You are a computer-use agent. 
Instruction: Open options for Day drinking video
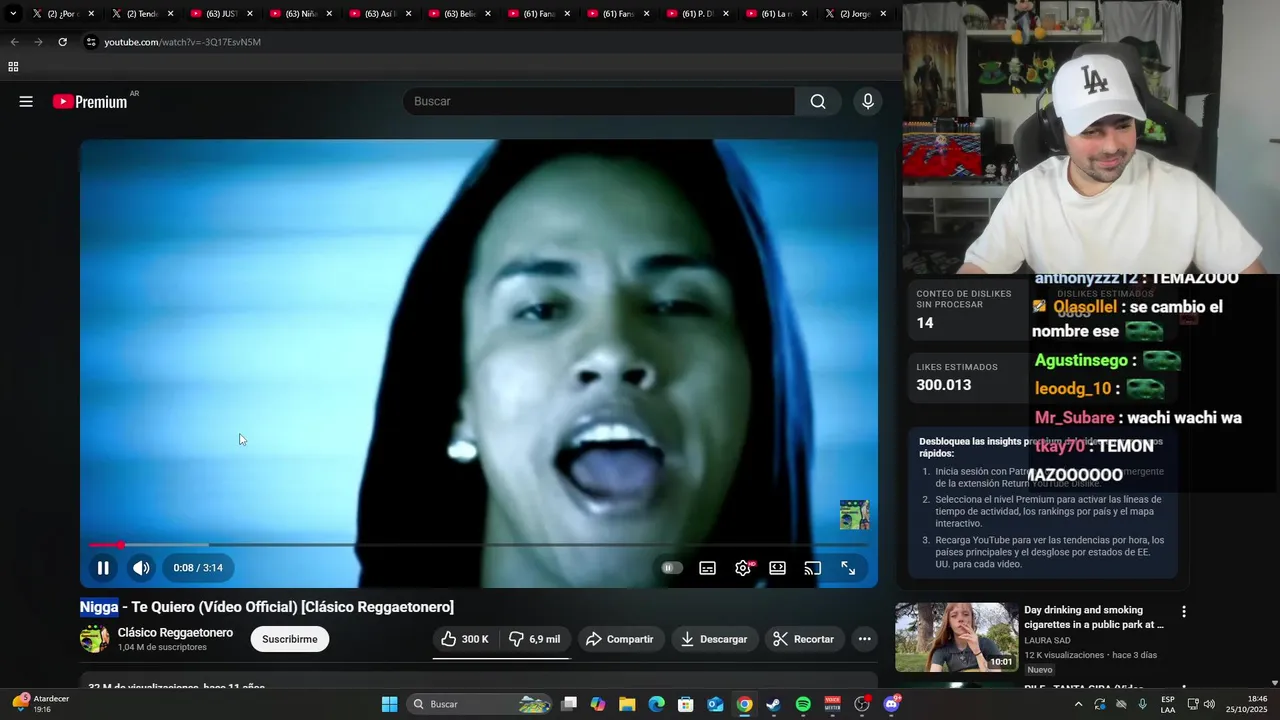(x=1184, y=612)
